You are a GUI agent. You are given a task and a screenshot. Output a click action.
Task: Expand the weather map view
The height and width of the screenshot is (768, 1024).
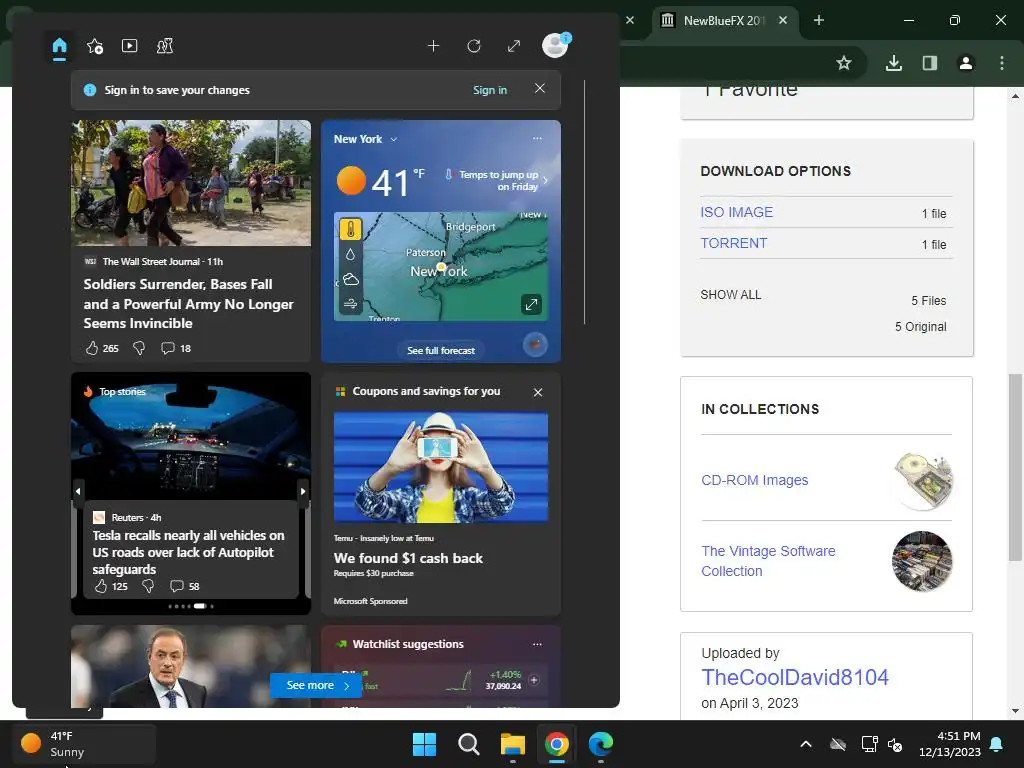tap(532, 304)
